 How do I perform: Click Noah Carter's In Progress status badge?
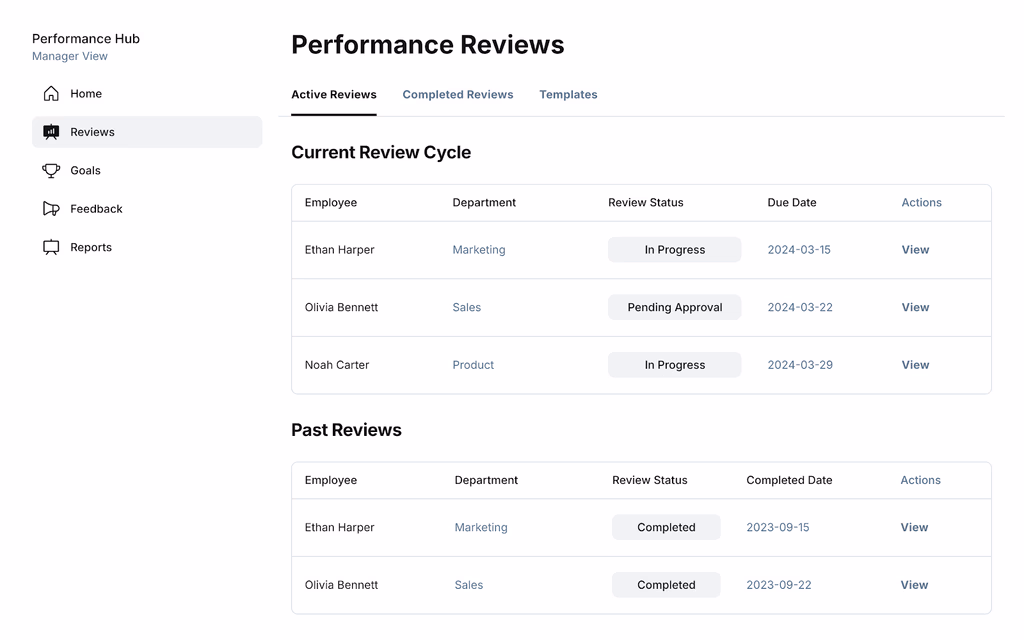(x=675, y=364)
